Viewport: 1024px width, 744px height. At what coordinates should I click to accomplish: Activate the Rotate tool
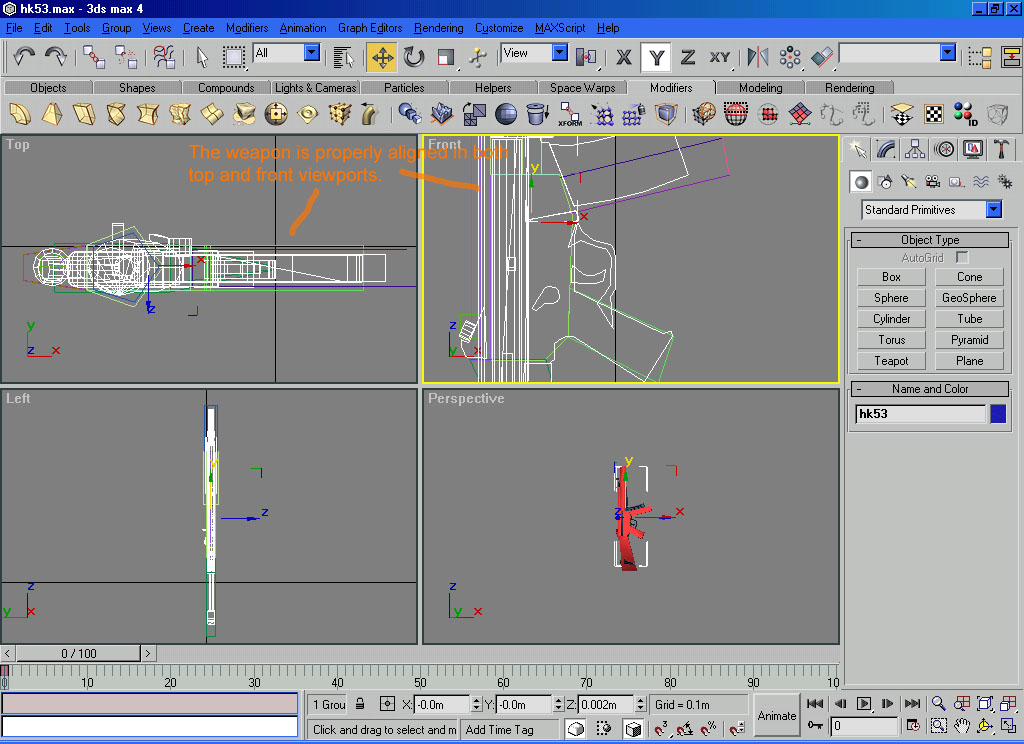tap(414, 57)
